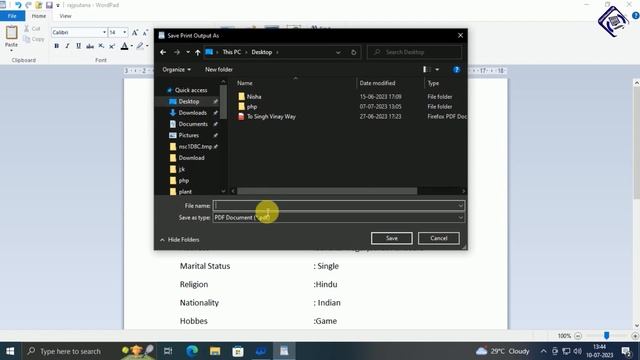Click This PC in address breadcrumb

coord(231,52)
